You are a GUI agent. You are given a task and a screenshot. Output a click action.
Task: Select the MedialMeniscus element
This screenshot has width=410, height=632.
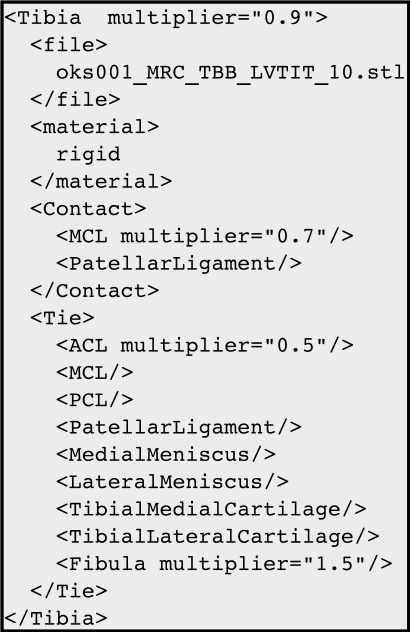166,455
